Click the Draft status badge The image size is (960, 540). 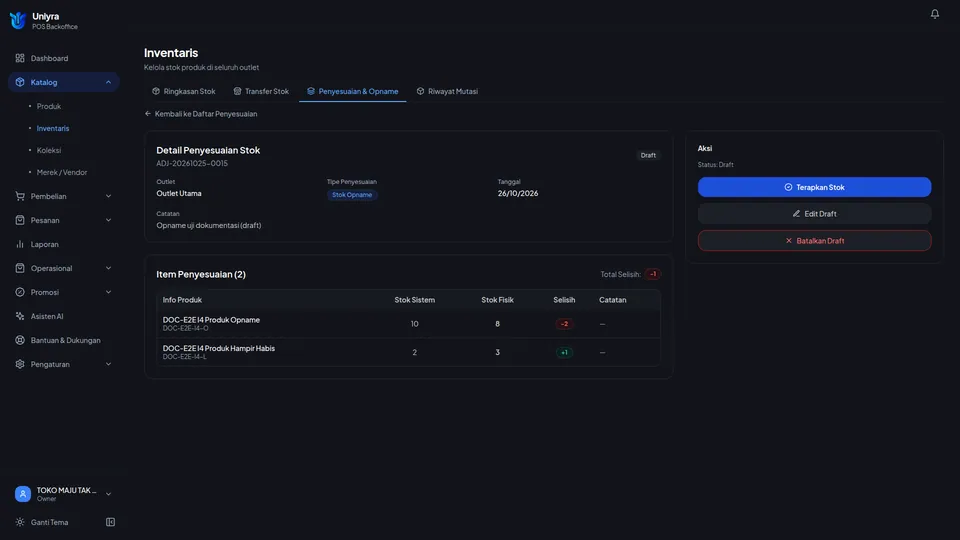coord(648,156)
